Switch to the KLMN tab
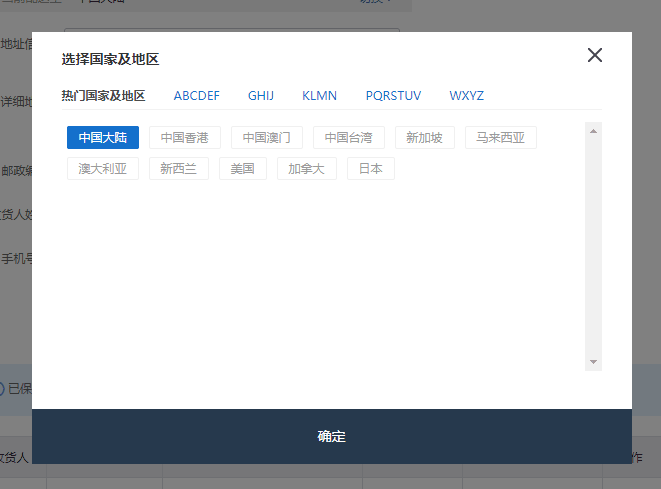Screen dimensions: 661x489 (320, 96)
